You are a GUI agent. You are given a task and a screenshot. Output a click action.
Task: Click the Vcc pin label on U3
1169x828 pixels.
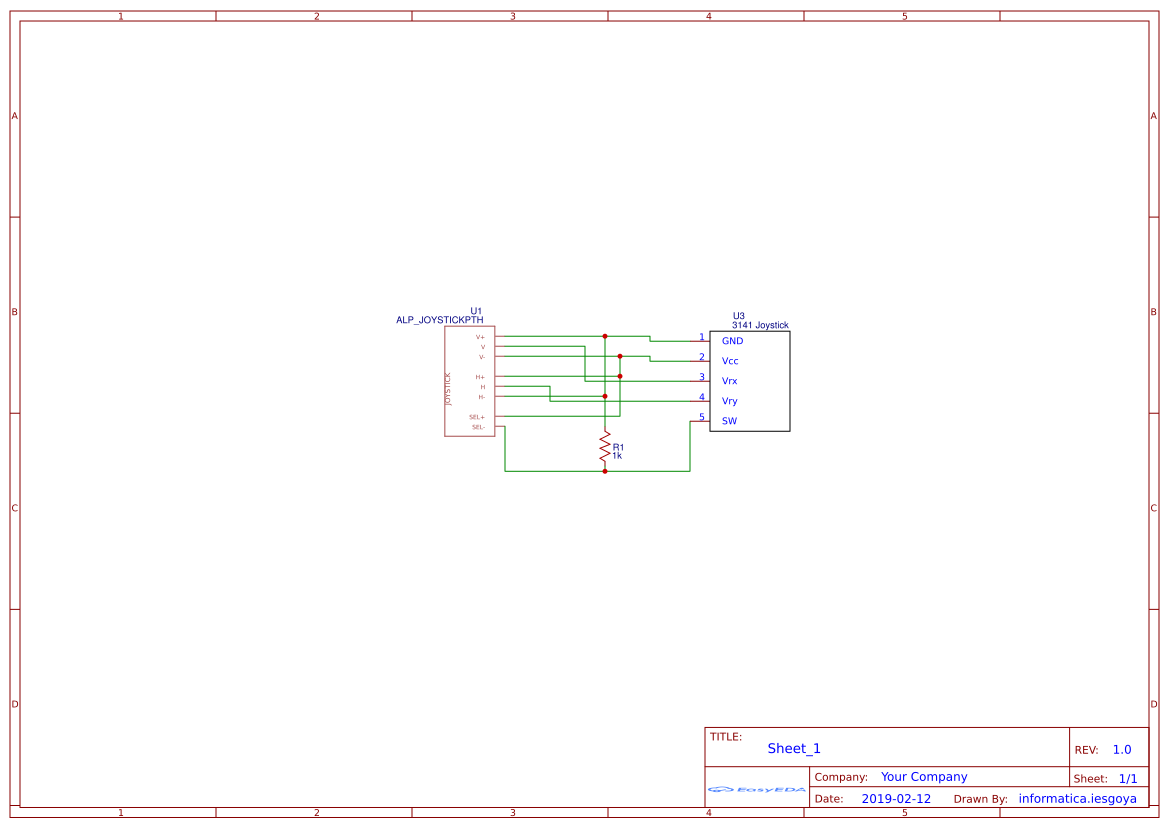(x=730, y=361)
